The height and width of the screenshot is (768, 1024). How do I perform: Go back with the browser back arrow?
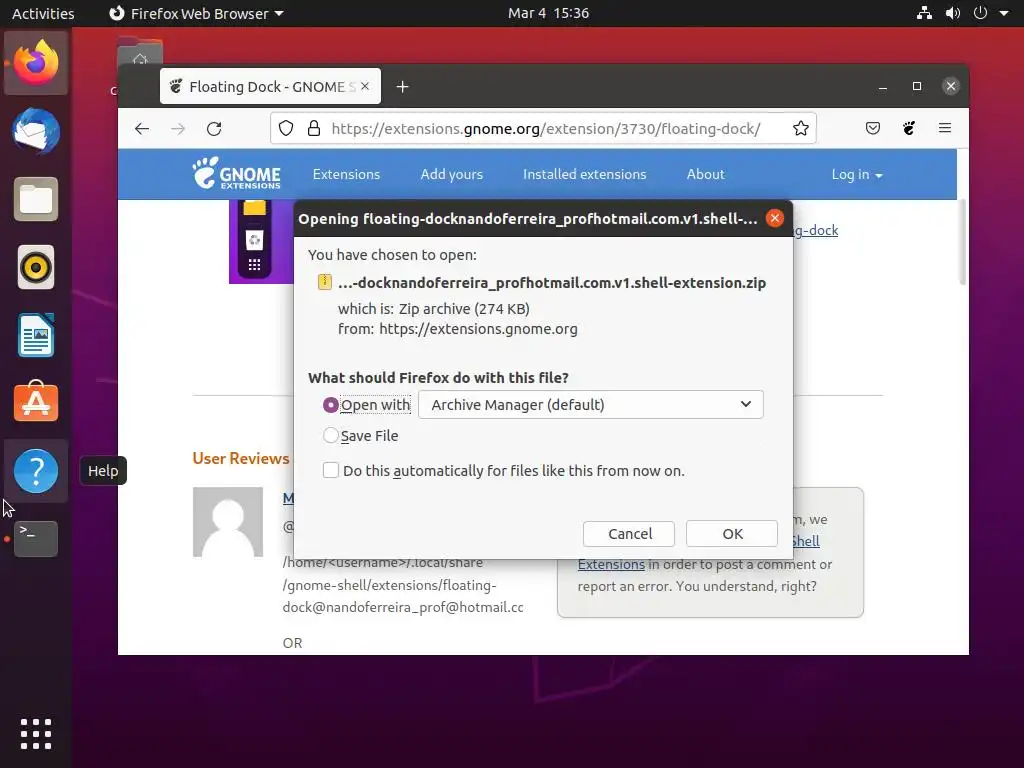tap(142, 129)
